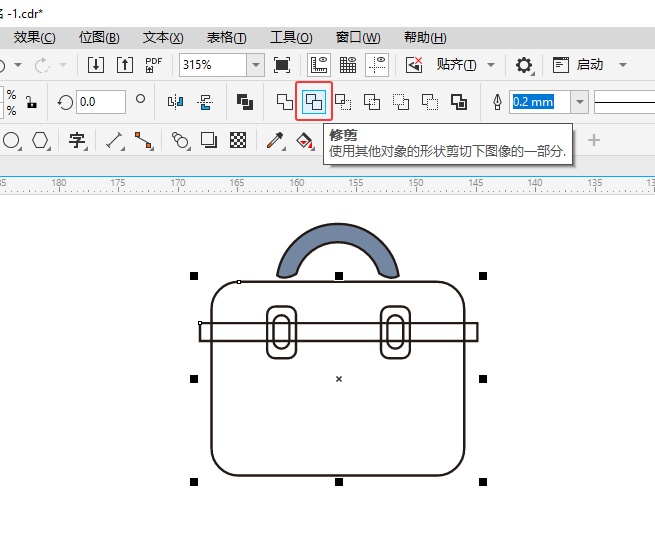Select the Text tool 字
This screenshot has width=655, height=538.
coord(77,140)
